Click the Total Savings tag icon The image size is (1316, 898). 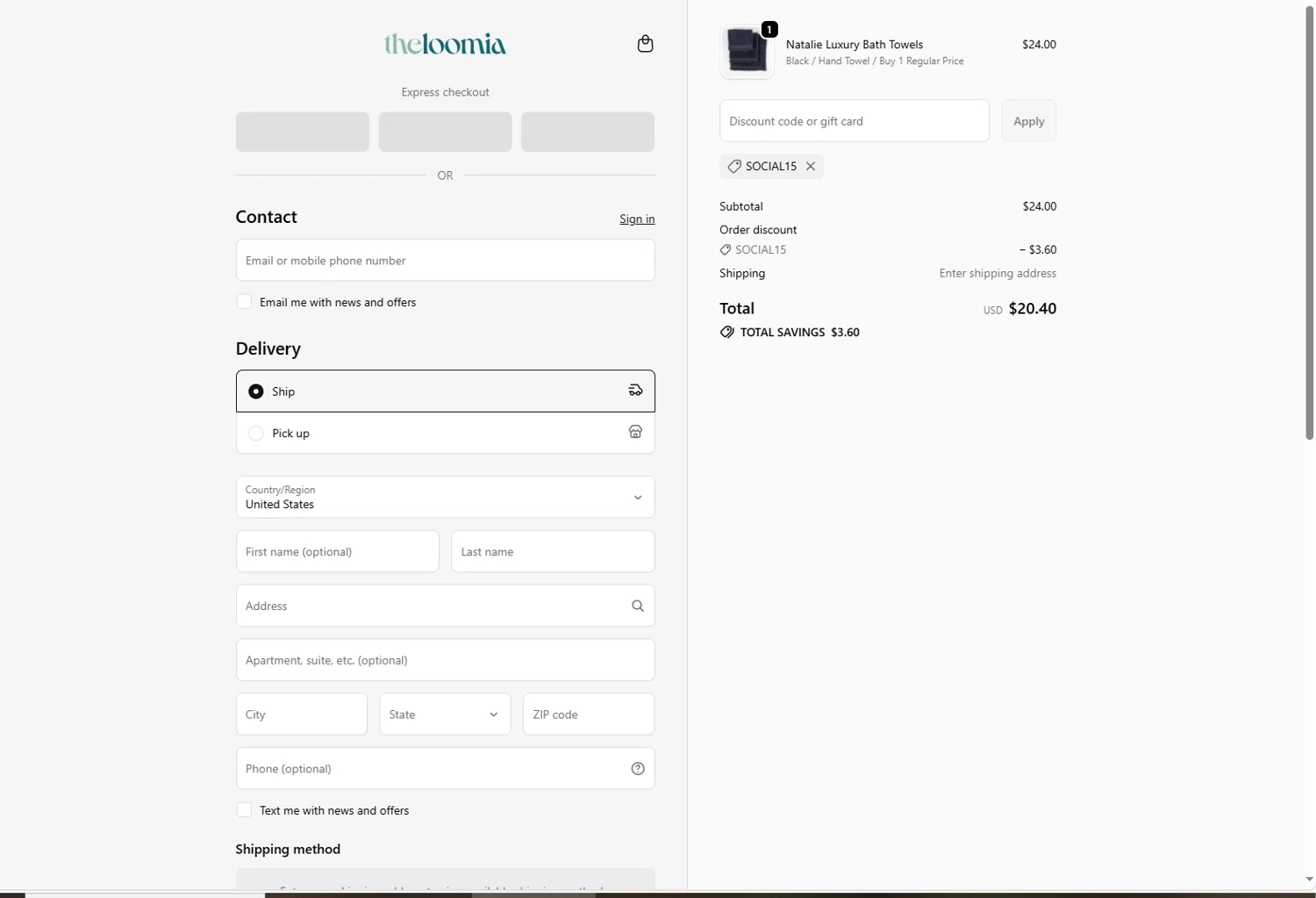[727, 332]
